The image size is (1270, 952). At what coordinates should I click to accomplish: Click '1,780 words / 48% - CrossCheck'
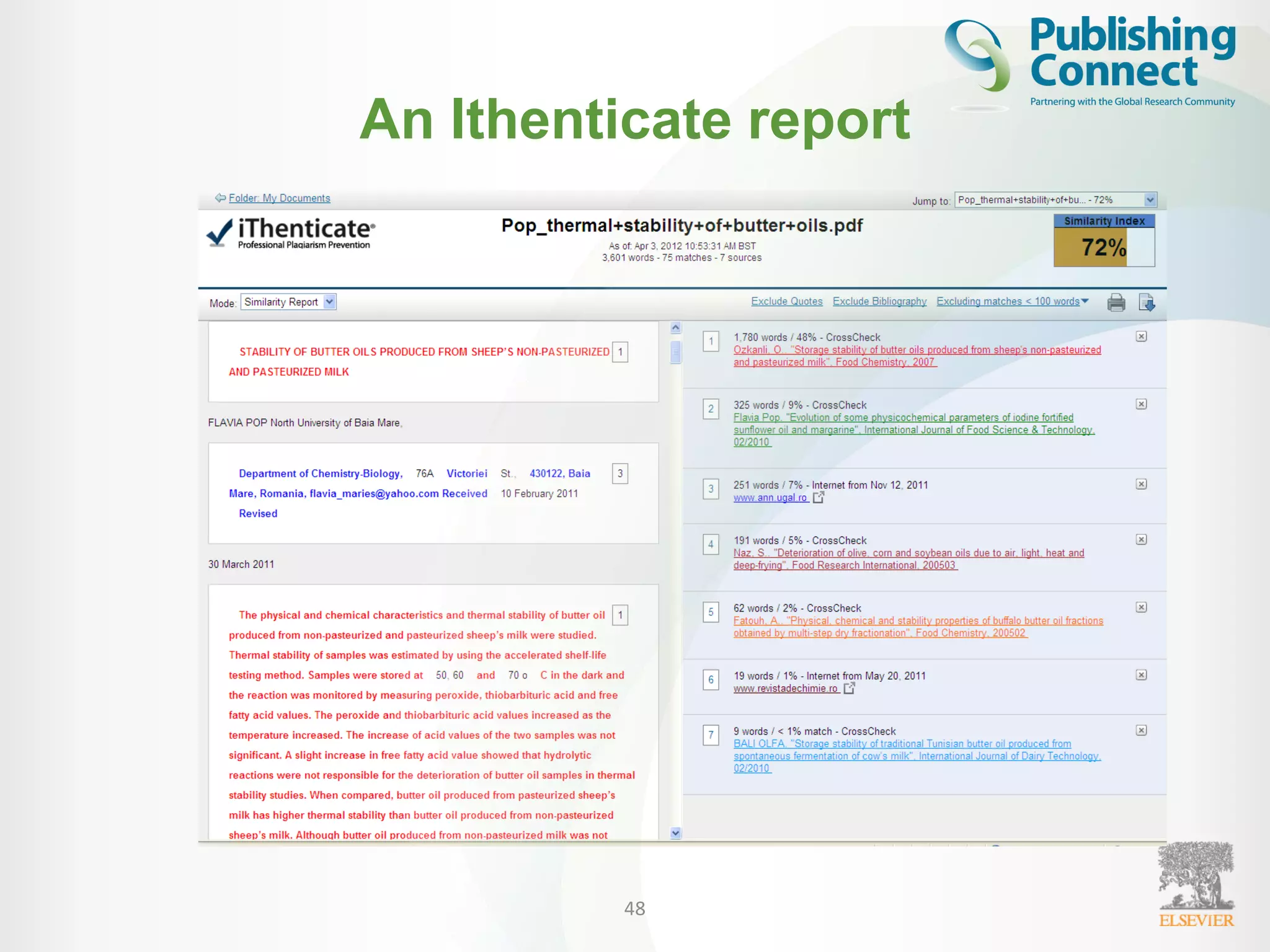click(807, 337)
